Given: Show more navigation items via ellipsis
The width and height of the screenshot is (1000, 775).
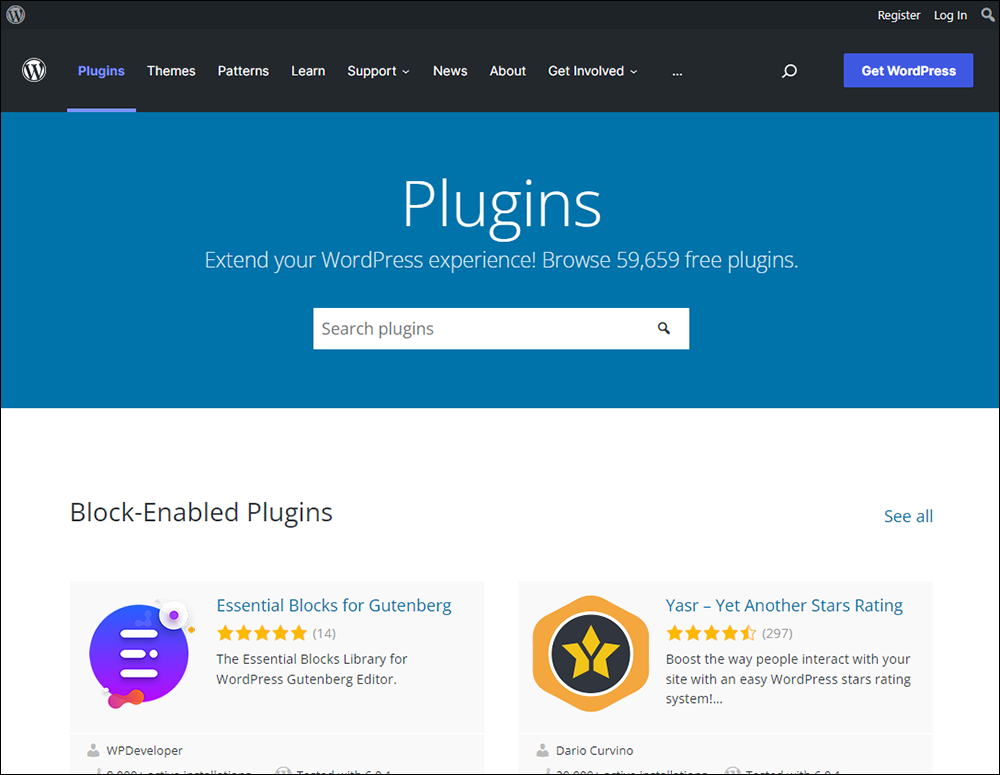Looking at the screenshot, I should point(677,71).
